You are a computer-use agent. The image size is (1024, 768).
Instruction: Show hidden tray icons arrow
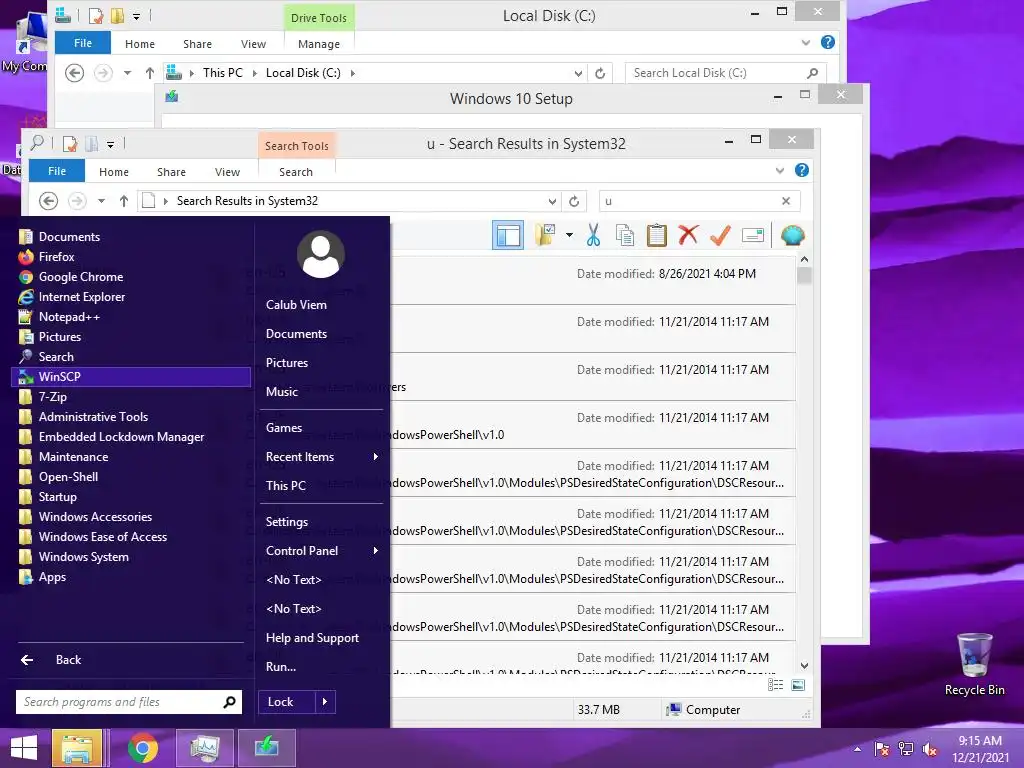pyautogui.click(x=857, y=749)
